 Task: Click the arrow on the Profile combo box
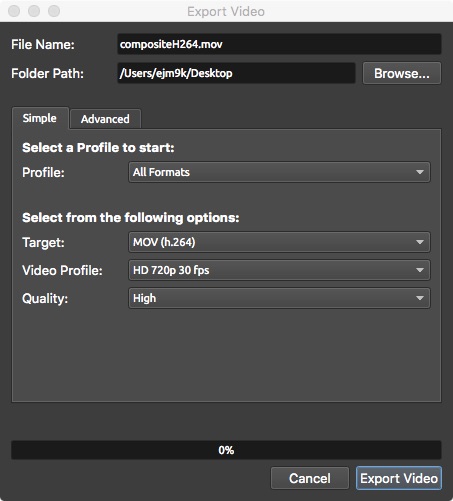tap(420, 172)
